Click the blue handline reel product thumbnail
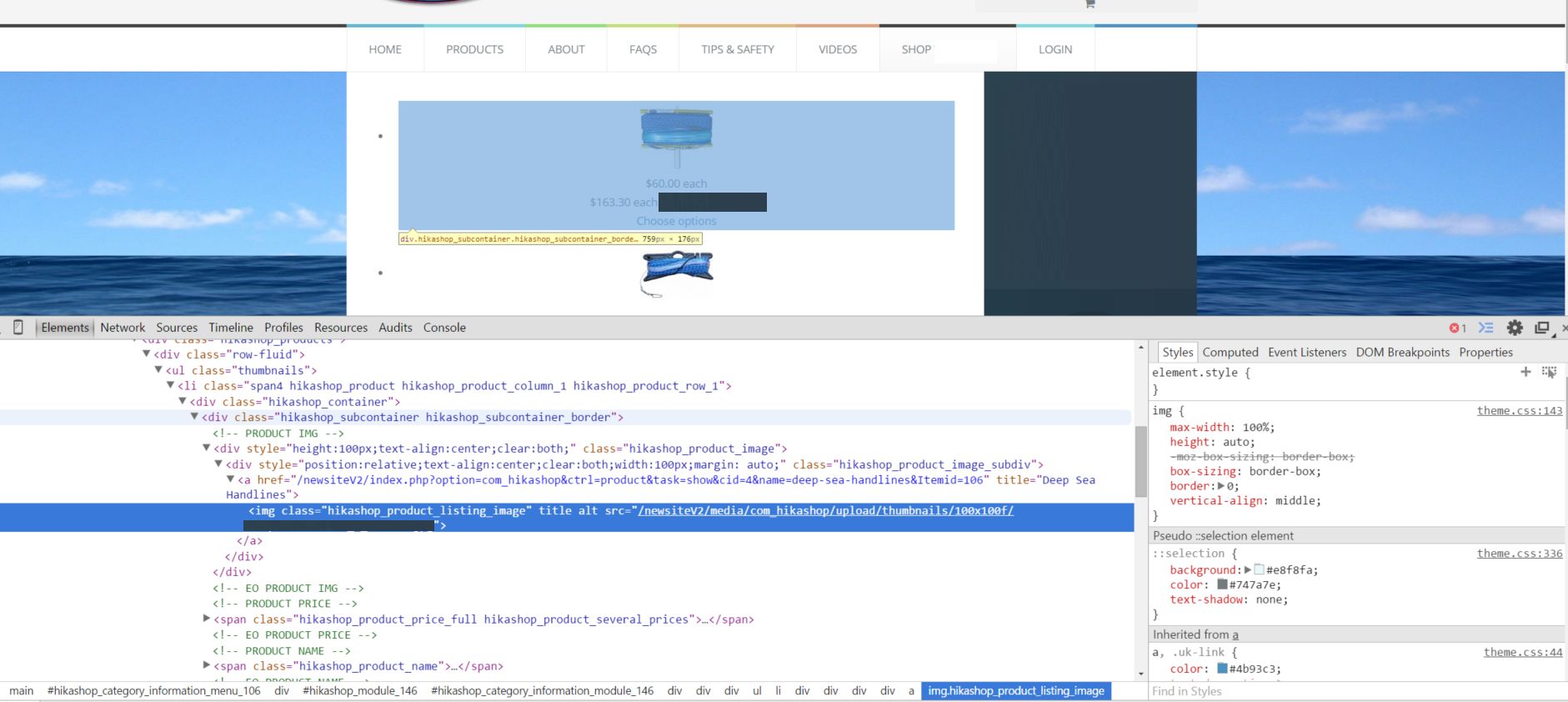 point(676,138)
